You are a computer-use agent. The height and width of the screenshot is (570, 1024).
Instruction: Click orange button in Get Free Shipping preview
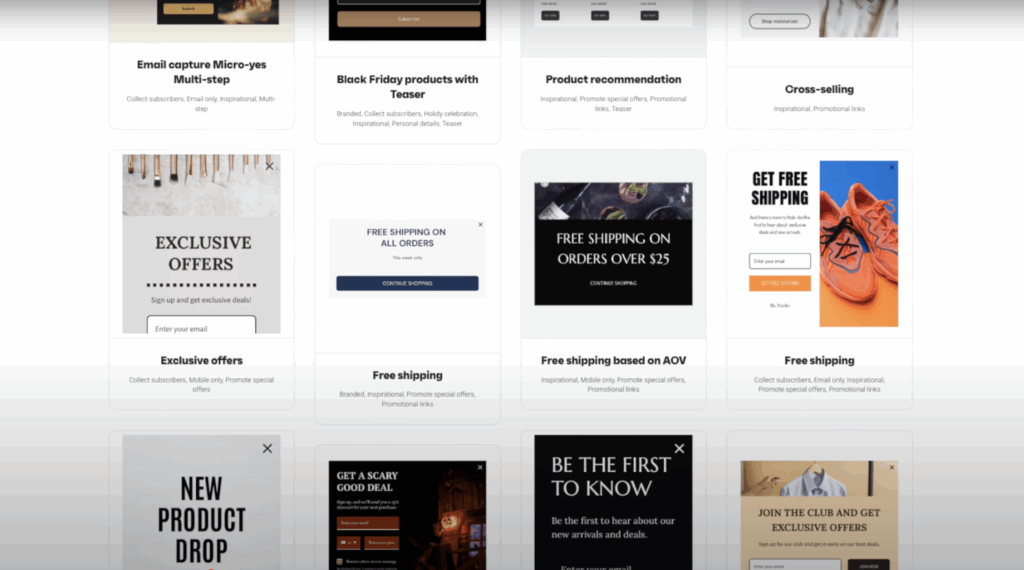tap(780, 283)
